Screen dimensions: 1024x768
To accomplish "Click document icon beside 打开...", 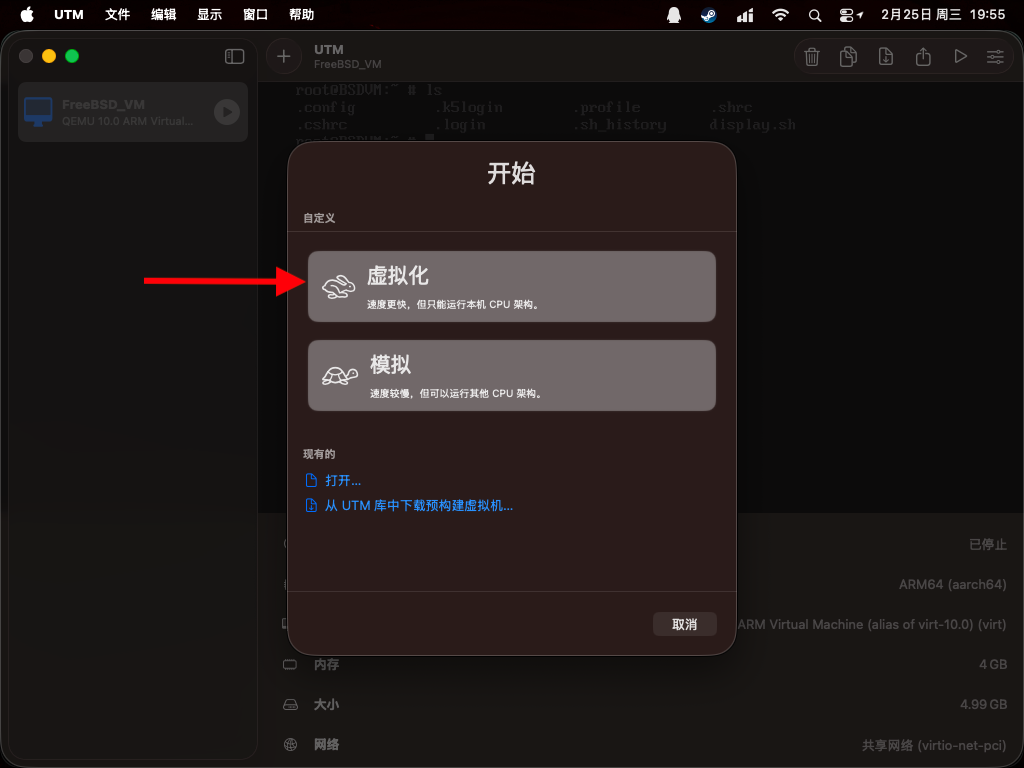I will pos(312,481).
